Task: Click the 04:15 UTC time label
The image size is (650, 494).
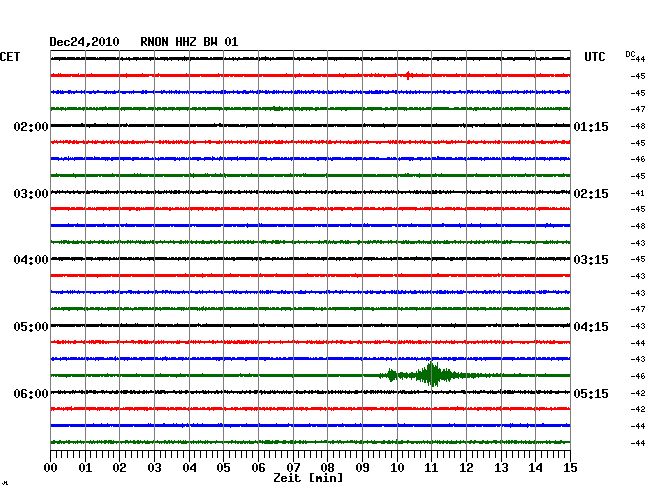Action: (x=591, y=327)
